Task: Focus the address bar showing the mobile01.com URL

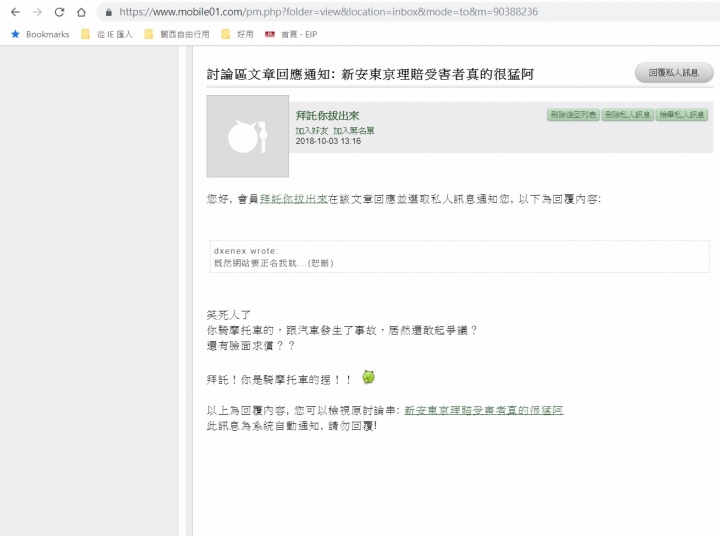Action: pos(328,12)
